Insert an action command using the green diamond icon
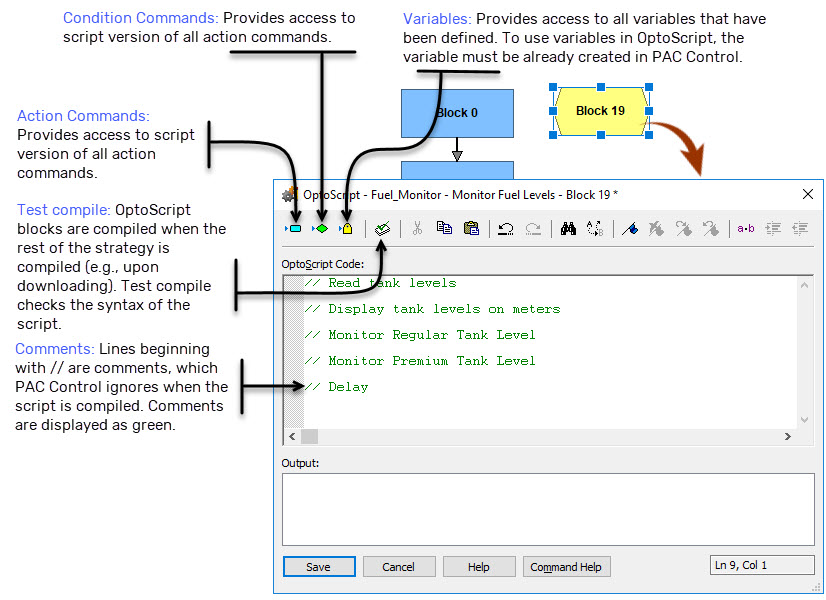This screenshot has height=600, width=826. pyautogui.click(x=321, y=228)
